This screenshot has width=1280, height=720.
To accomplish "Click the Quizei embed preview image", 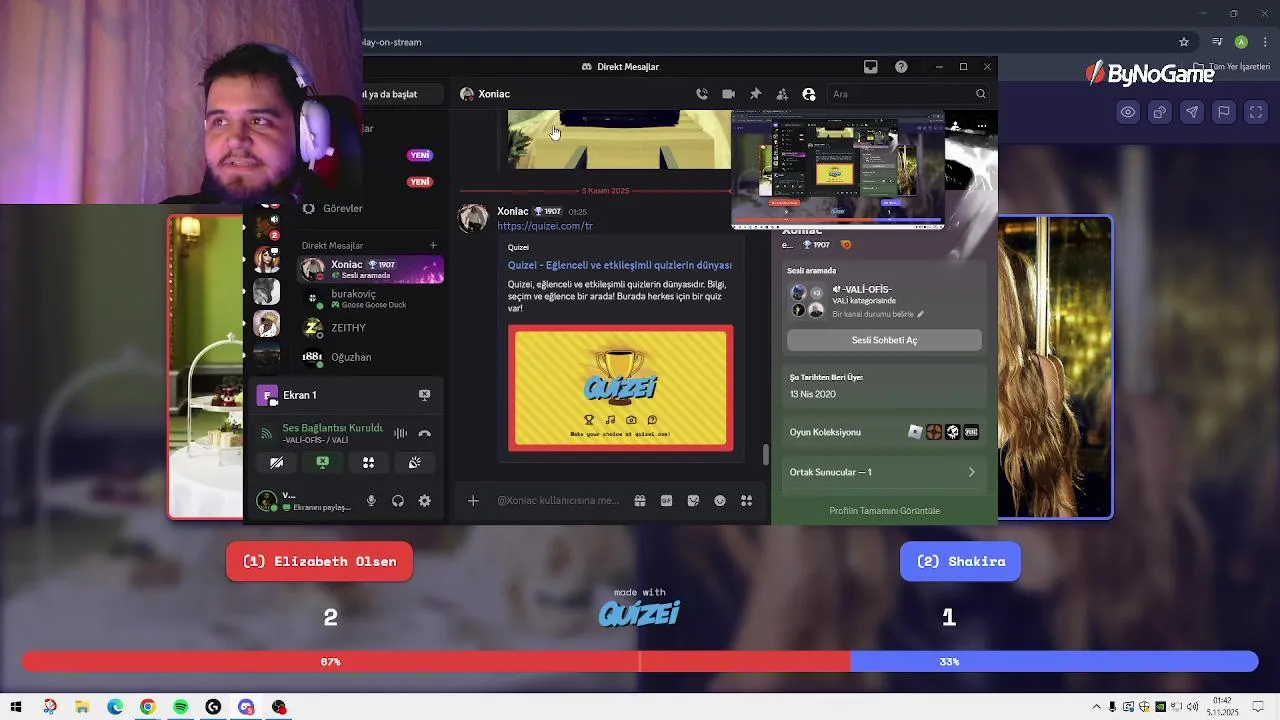I will click(620, 388).
